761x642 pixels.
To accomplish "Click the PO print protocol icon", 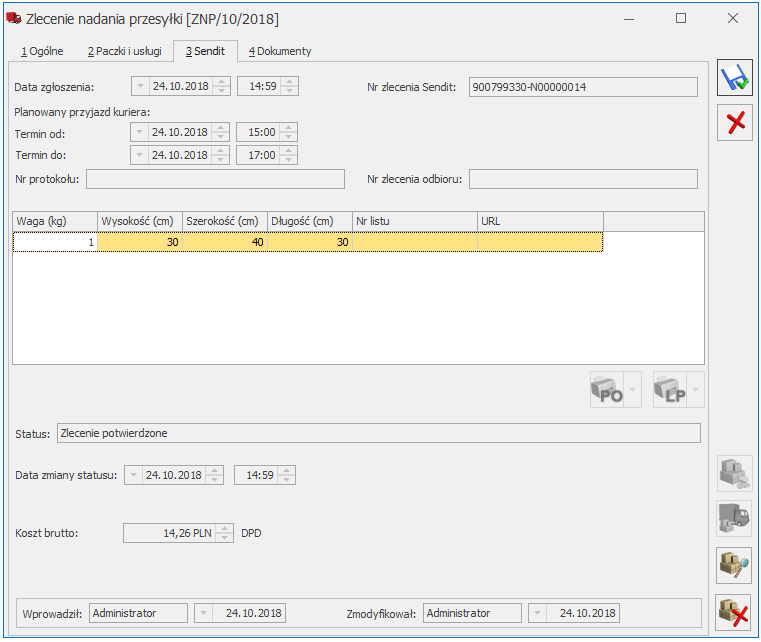I will [607, 390].
